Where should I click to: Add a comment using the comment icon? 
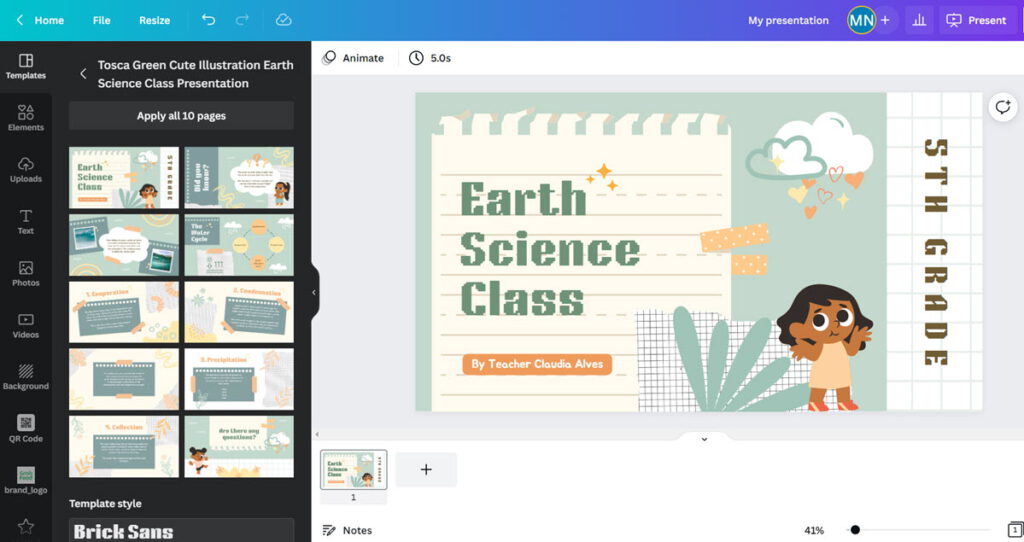coord(1001,108)
